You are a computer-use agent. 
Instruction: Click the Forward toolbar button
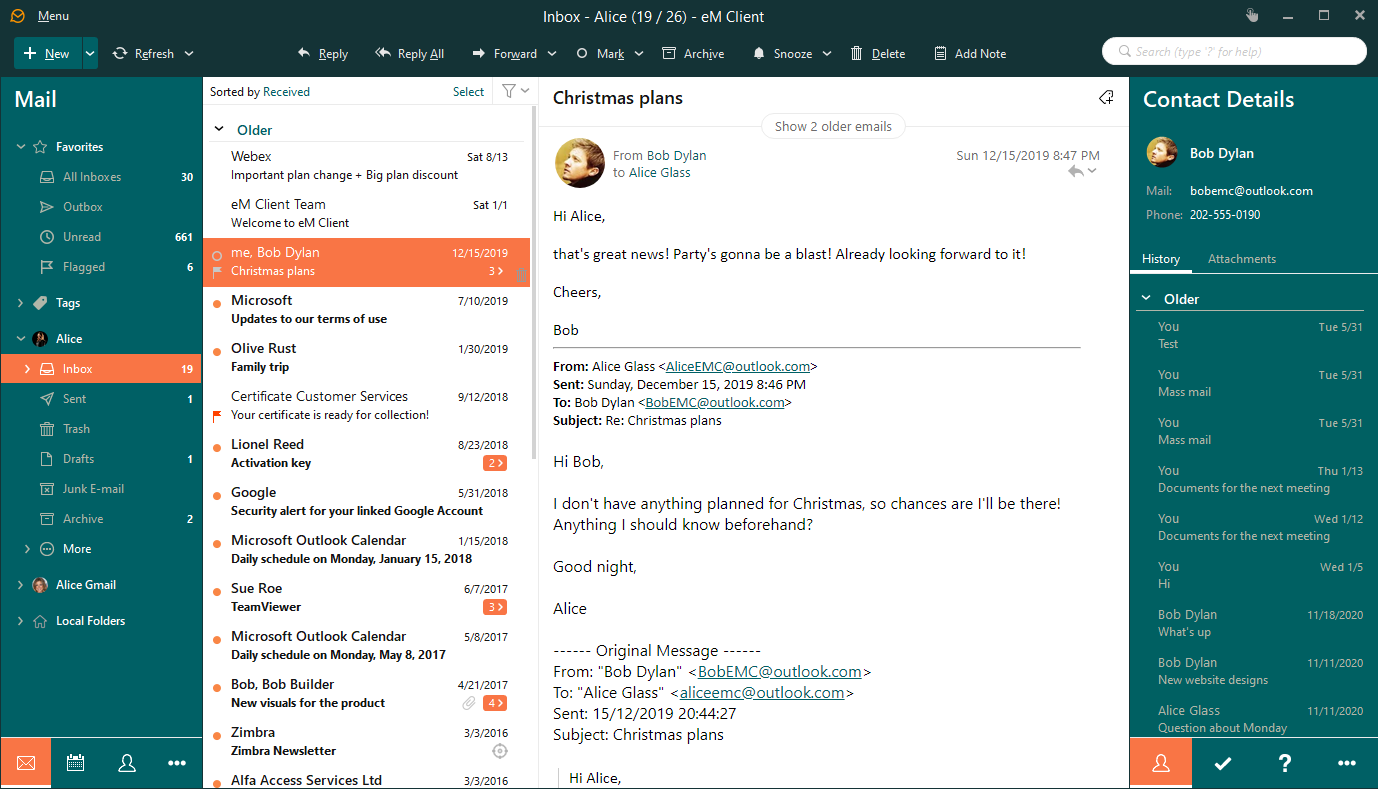pyautogui.click(x=505, y=54)
